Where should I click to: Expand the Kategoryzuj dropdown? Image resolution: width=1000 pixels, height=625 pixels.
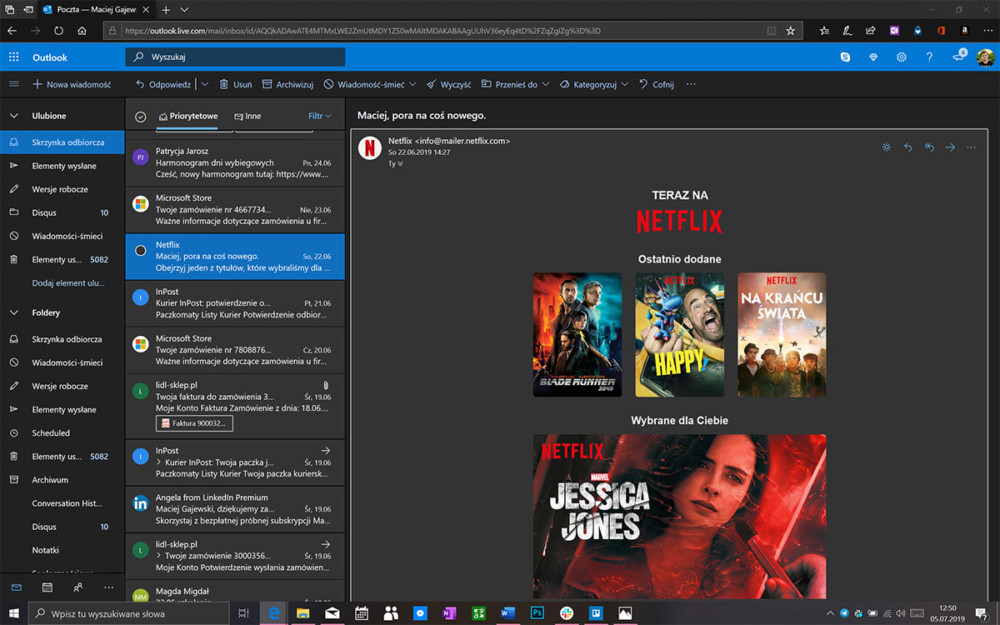tap(624, 84)
